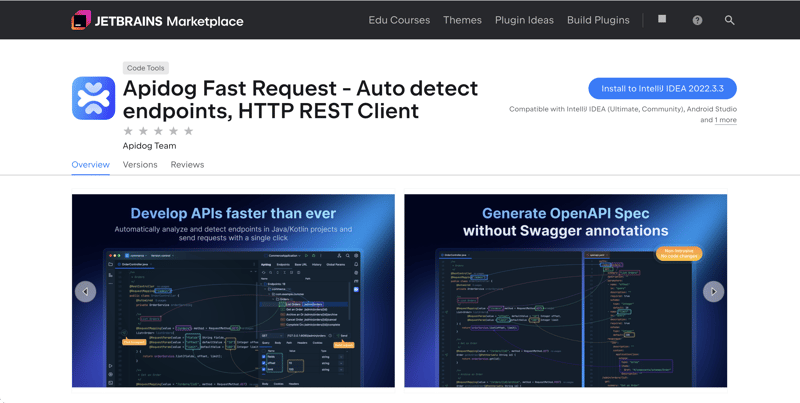The height and width of the screenshot is (403, 800).
Task: Open Themes in top navigation
Action: 462,20
